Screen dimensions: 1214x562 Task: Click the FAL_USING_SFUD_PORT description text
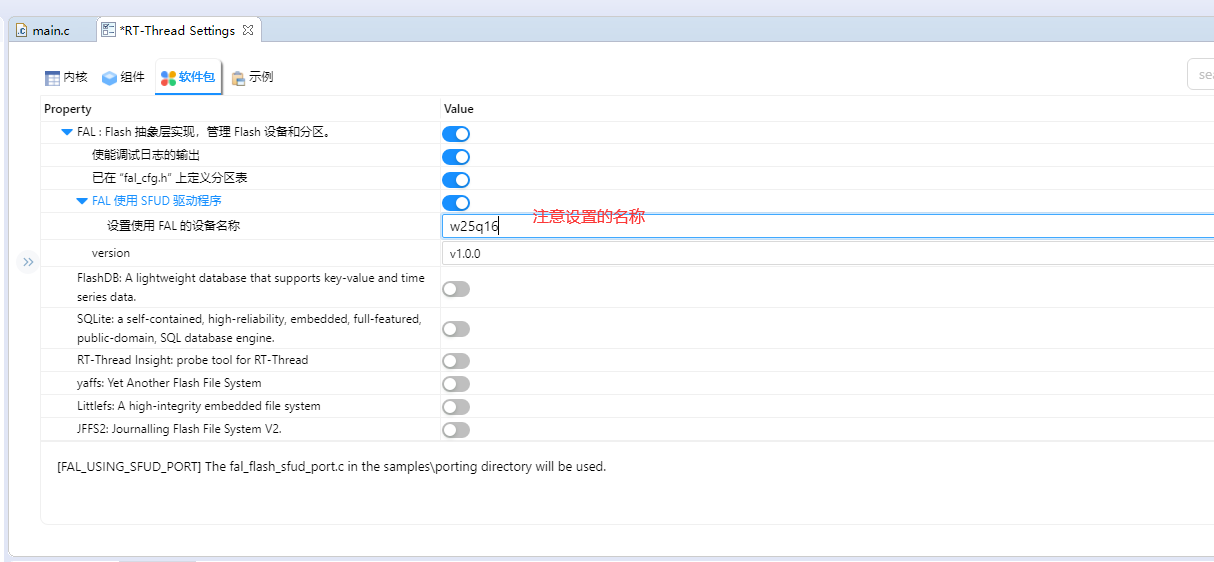(332, 466)
